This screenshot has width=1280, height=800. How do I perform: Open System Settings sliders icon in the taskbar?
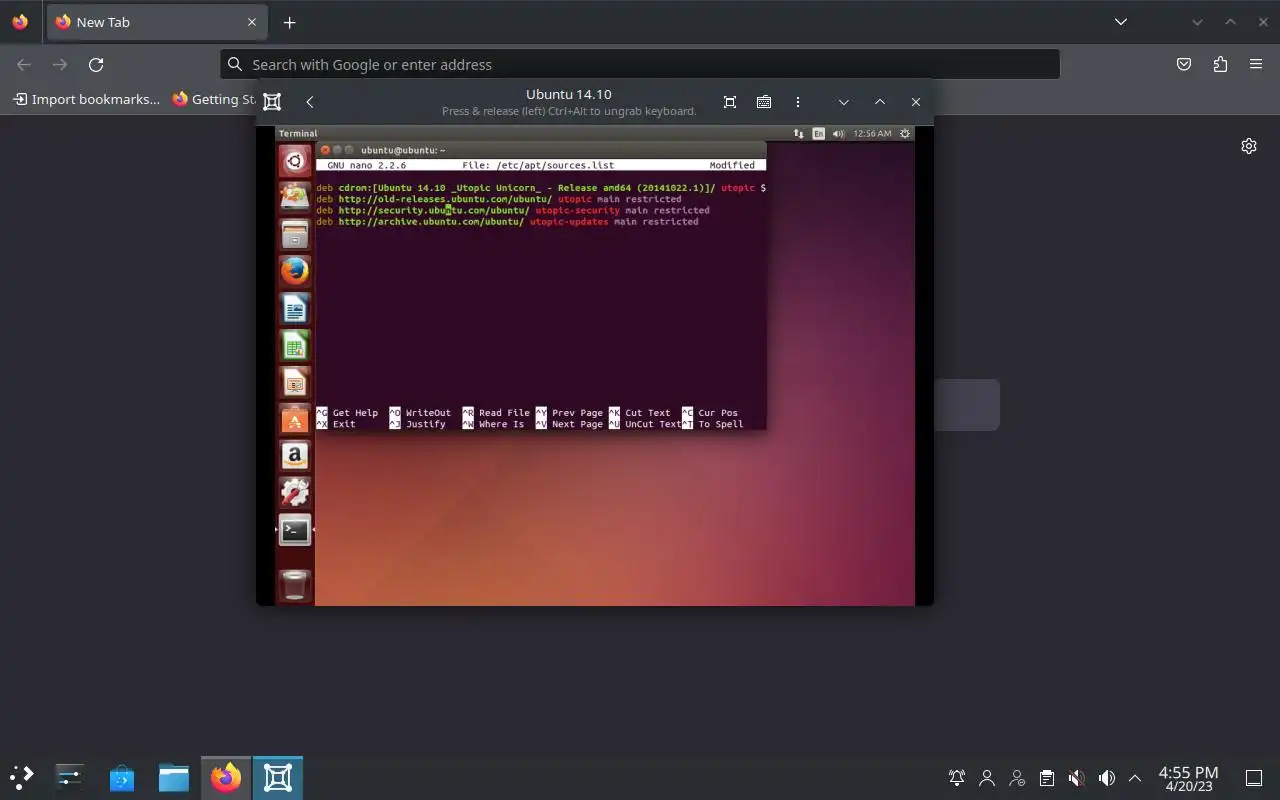[69, 777]
